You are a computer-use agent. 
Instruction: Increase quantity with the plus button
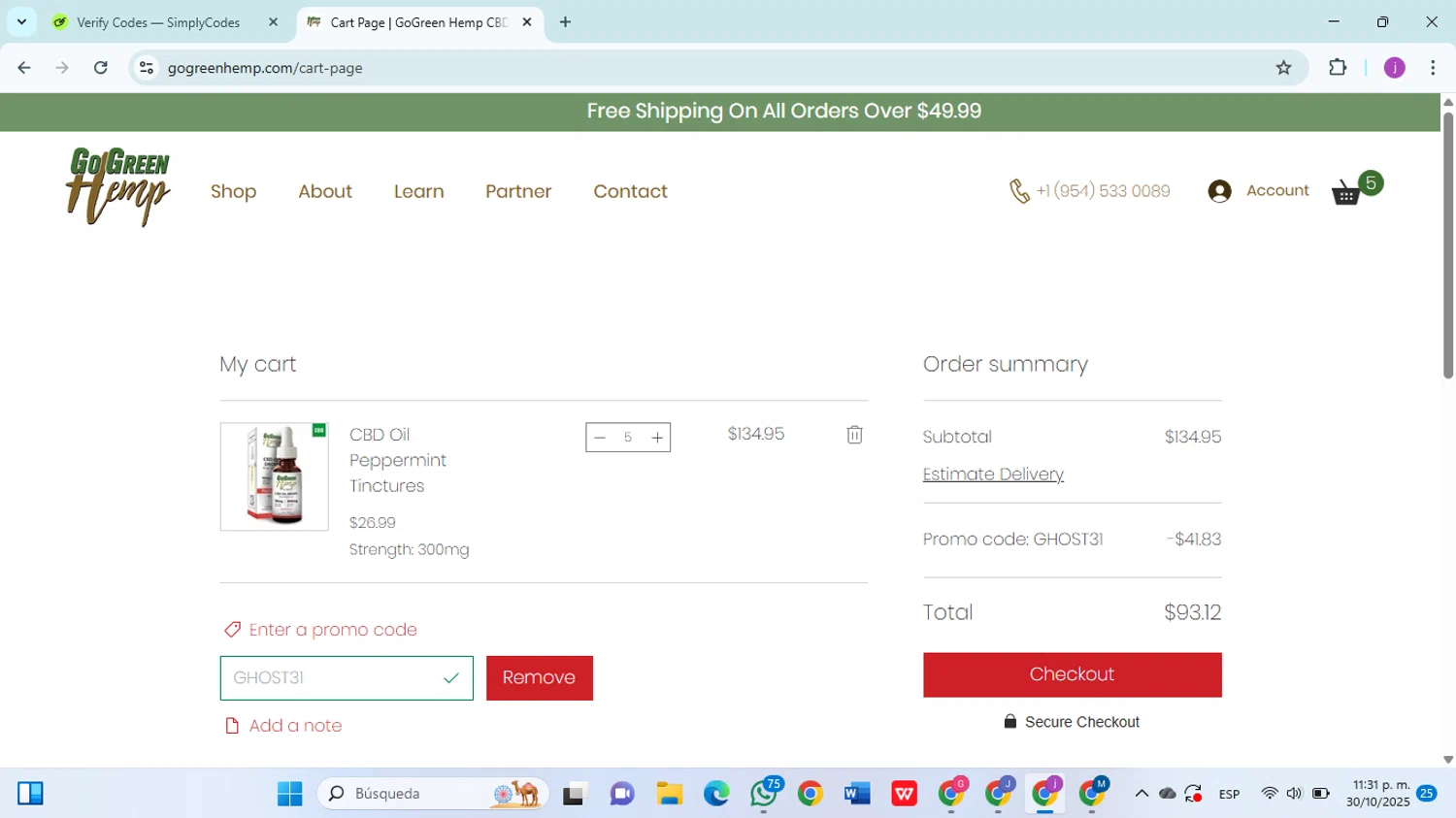click(657, 438)
